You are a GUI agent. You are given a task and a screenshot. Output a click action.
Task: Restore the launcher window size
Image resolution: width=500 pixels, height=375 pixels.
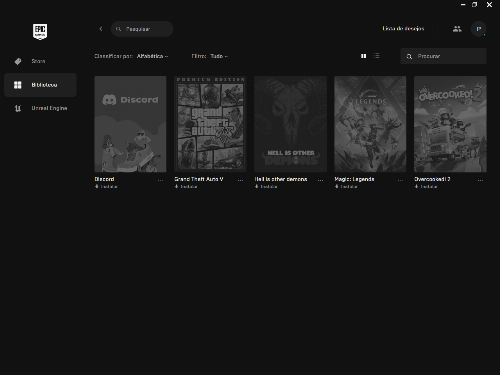(x=475, y=5)
